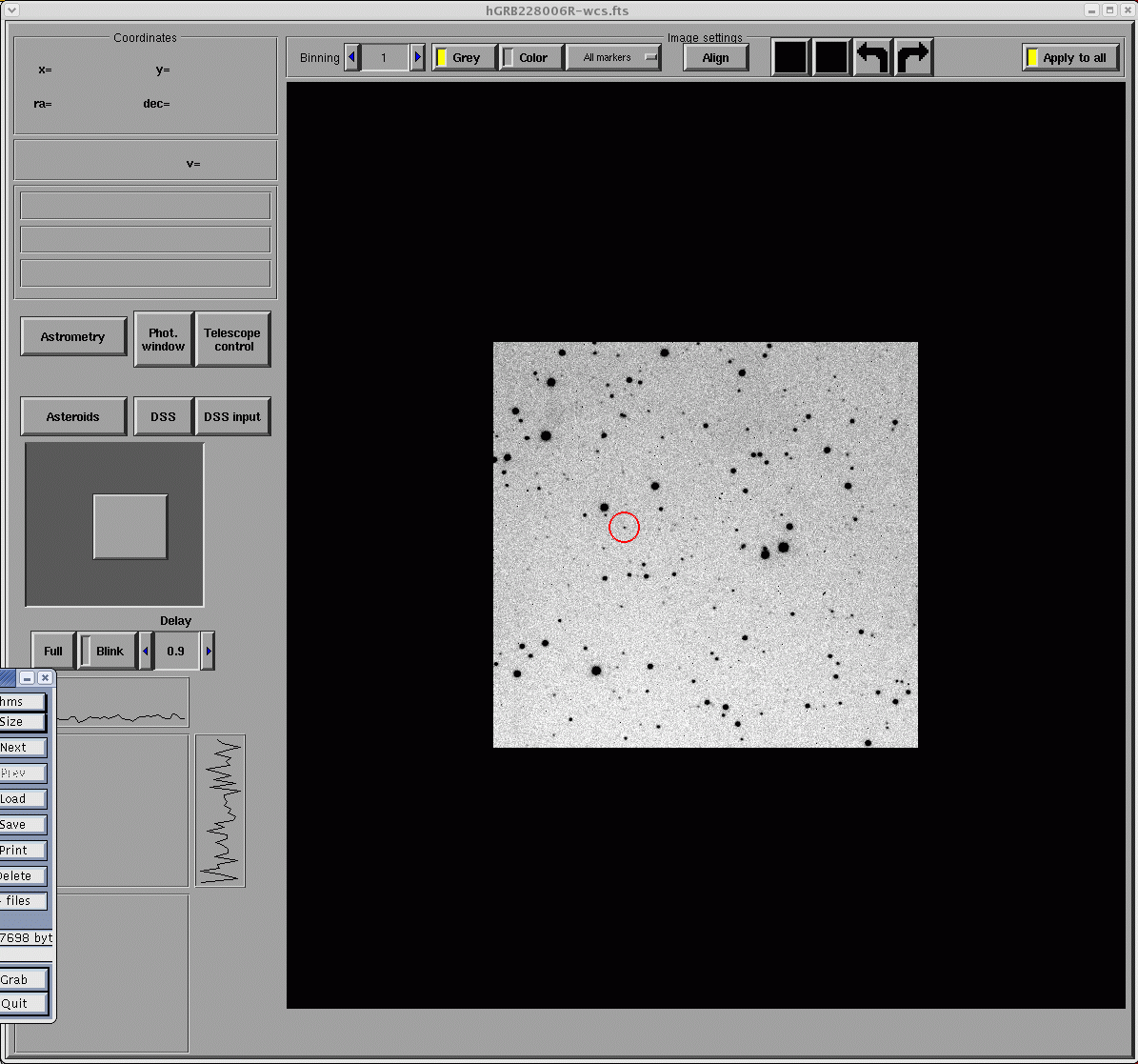The image size is (1138, 1064).
Task: Click the undo curved-left arrow icon
Action: pos(872,57)
